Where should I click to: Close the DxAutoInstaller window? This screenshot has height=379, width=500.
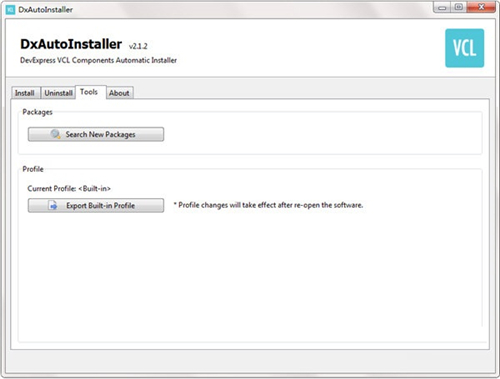click(481, 7)
